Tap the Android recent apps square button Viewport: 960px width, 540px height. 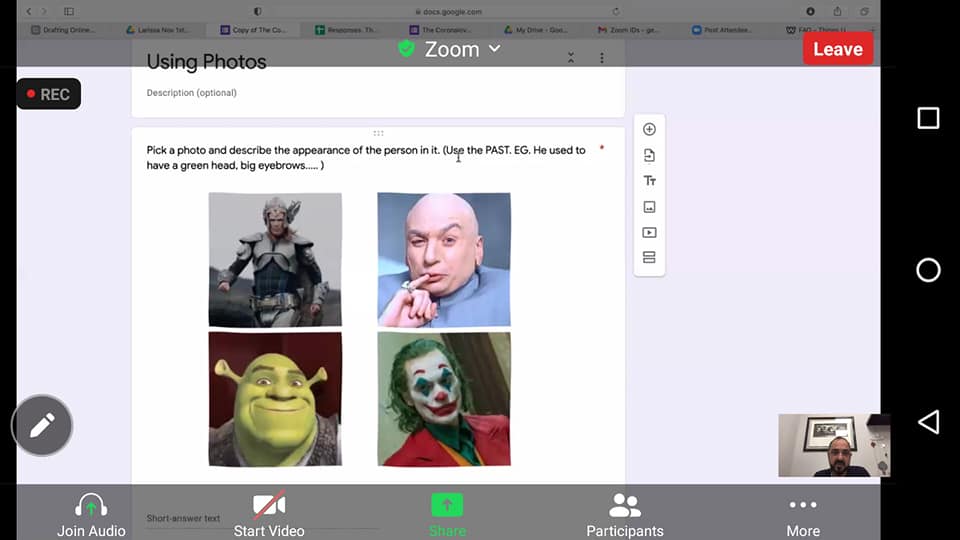pyautogui.click(x=928, y=118)
